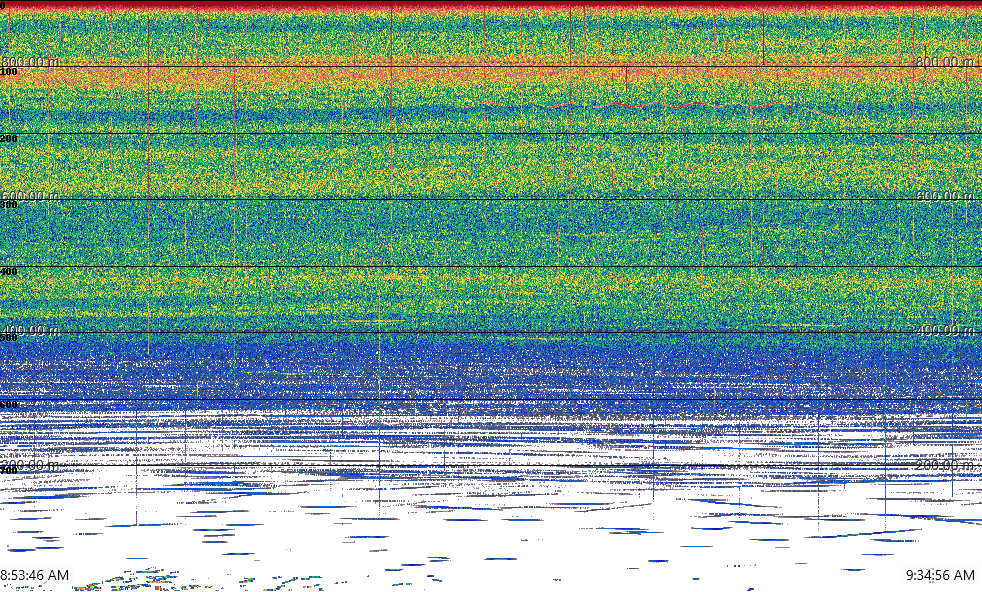Select the right-side 400.00 m depth label
This screenshot has width=982, height=592.
[x=945, y=330]
